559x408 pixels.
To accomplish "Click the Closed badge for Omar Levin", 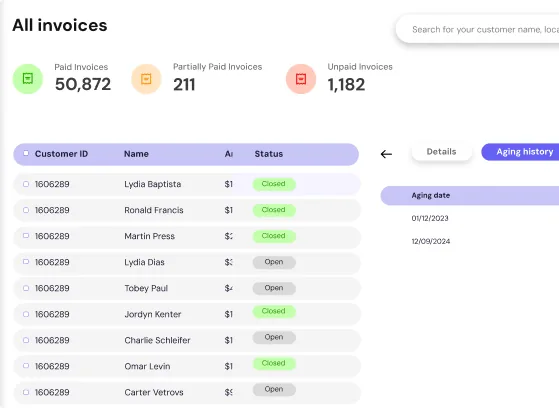I will [274, 363].
